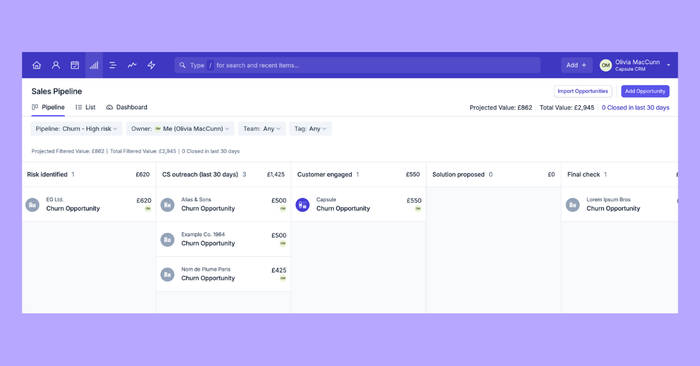Click the EG Ltd. organisation avatar
This screenshot has height=366, width=700.
pos(32,205)
